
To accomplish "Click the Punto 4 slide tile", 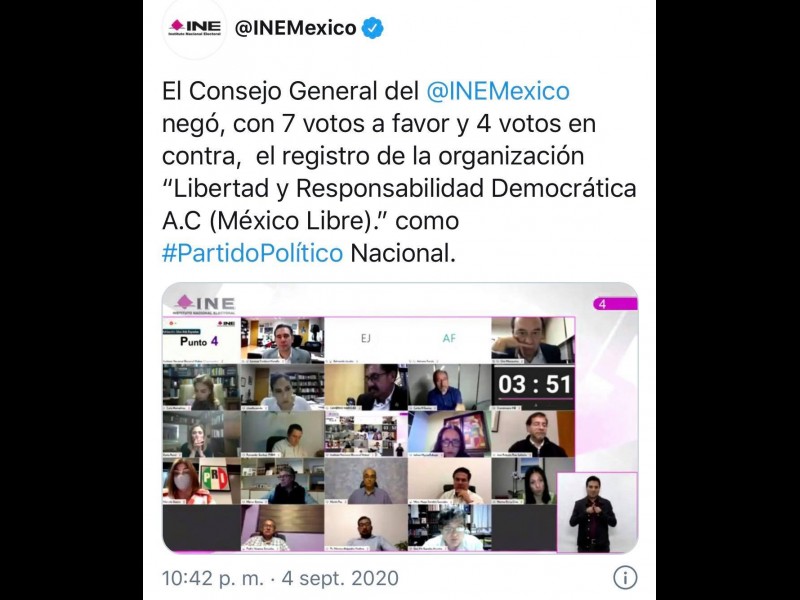I will (201, 340).
